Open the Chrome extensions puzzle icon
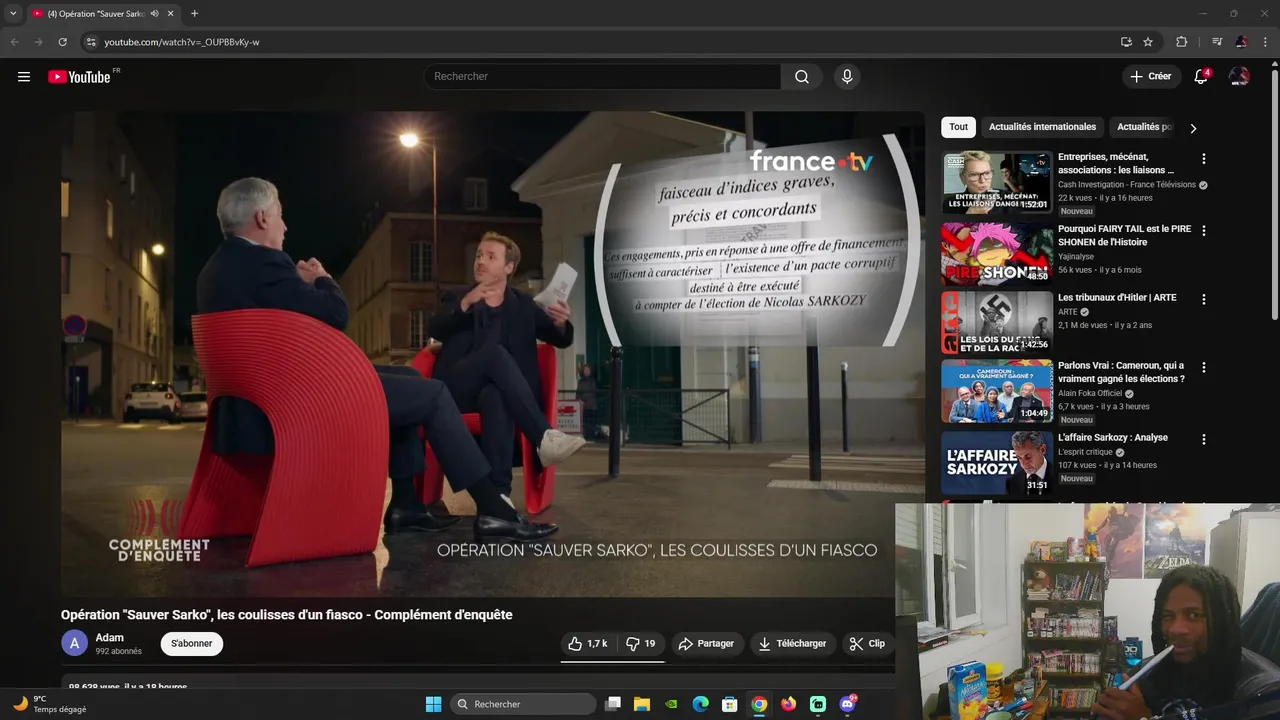The width and height of the screenshot is (1280, 720). 1181,42
